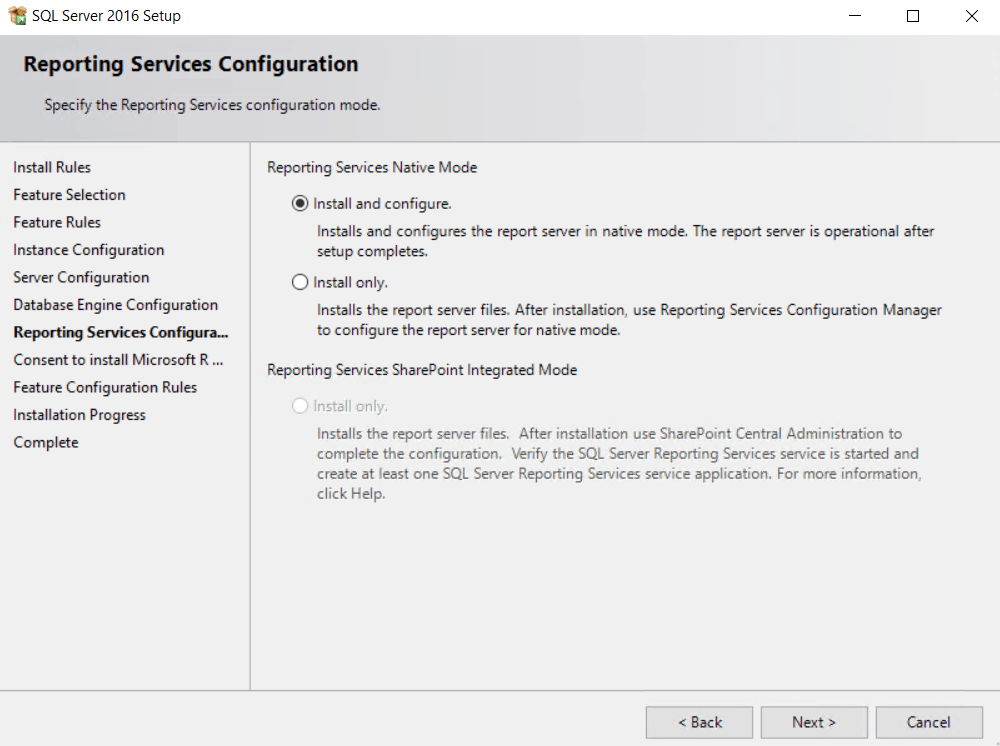Click the highlighted Reporting Services Configuration step
Screen dimensions: 1000x746
pos(120,332)
